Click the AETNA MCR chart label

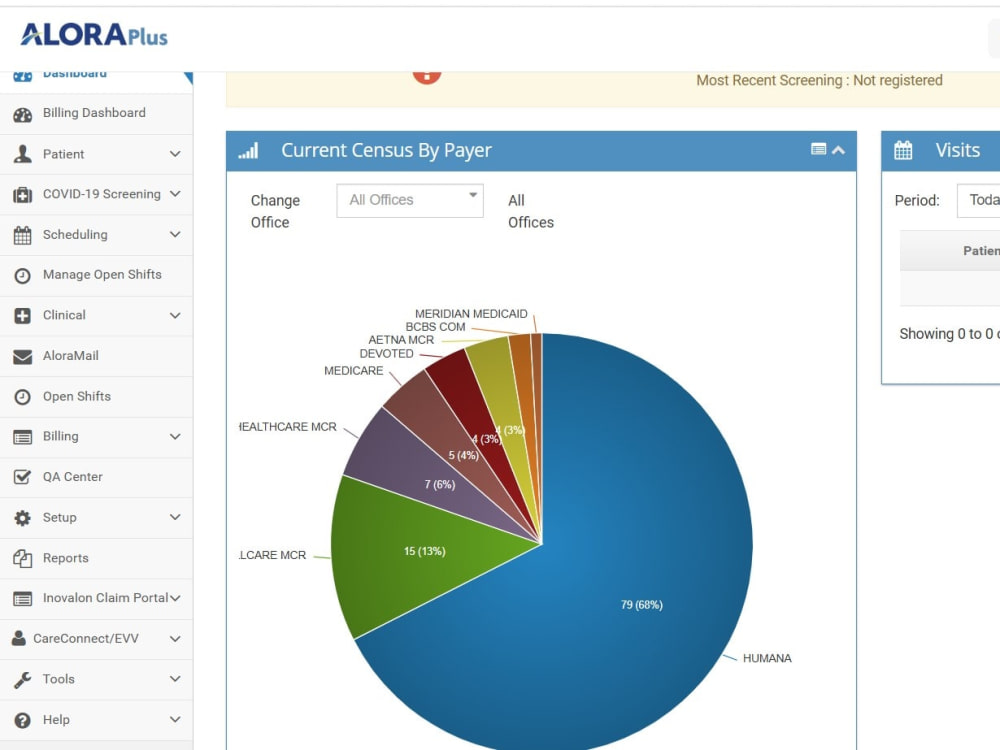(x=401, y=340)
